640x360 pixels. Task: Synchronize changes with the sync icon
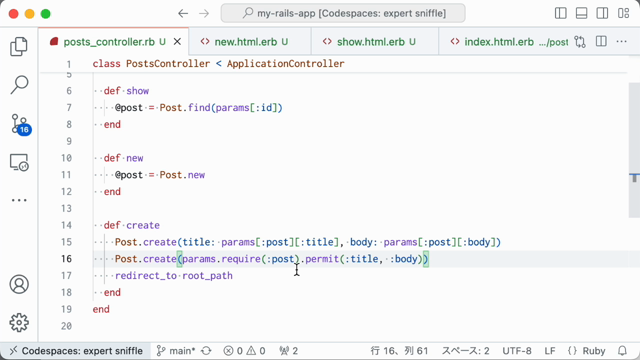click(x=206, y=351)
